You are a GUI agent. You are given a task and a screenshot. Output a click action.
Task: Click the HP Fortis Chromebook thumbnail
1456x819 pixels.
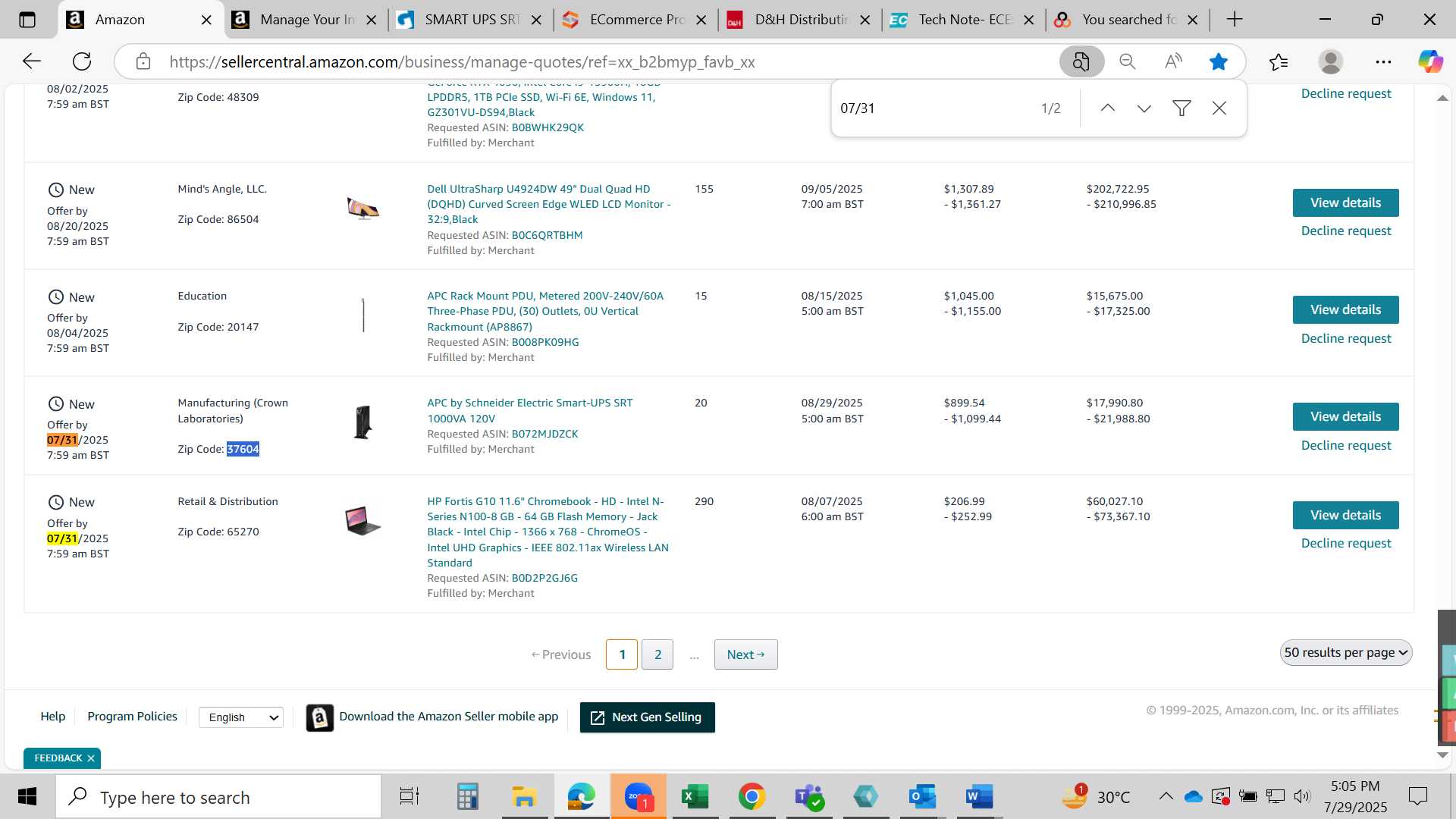(362, 521)
